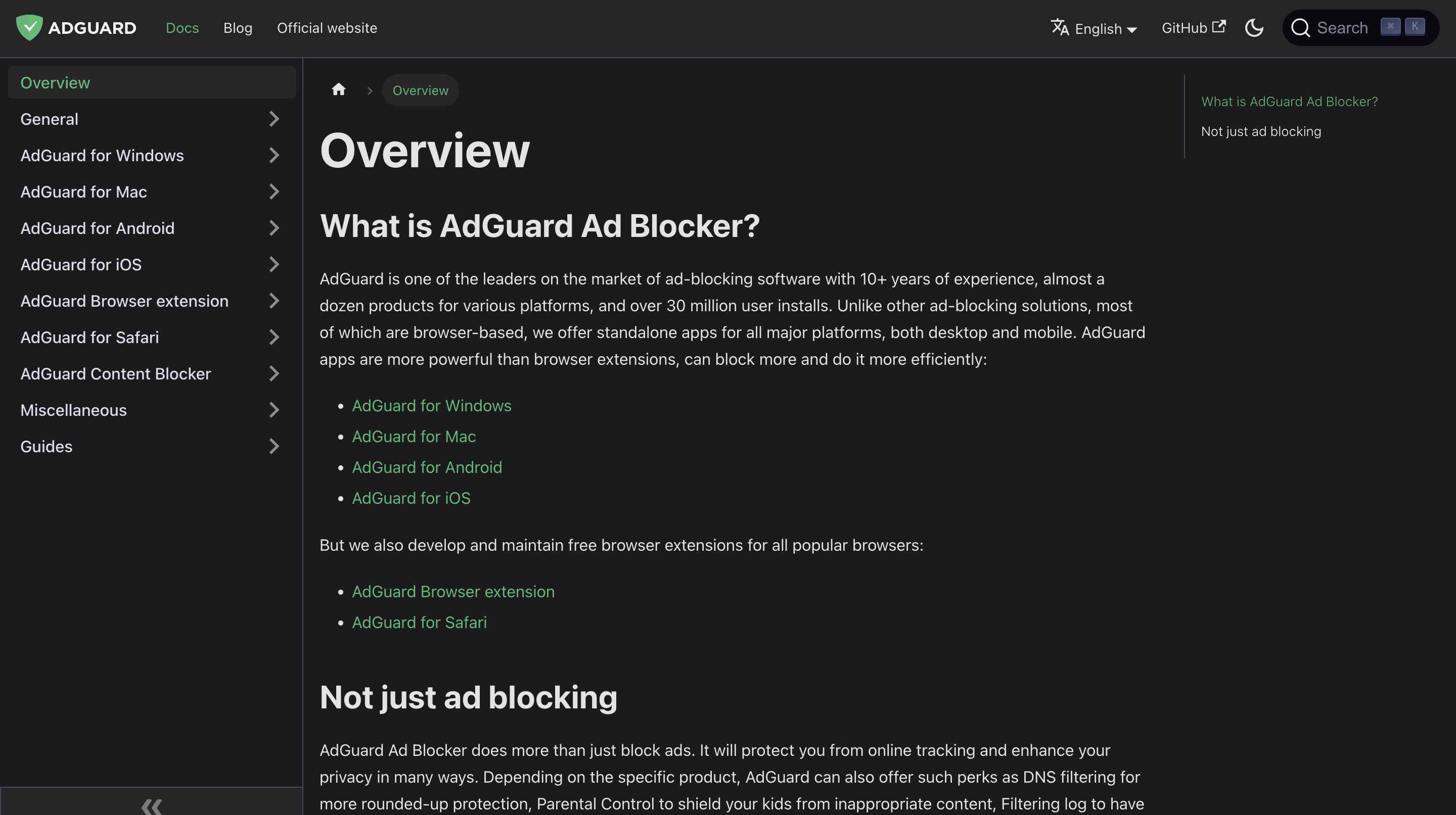Click the AdGuard shield logo
Screen dimensions: 1456x815
[29, 28]
